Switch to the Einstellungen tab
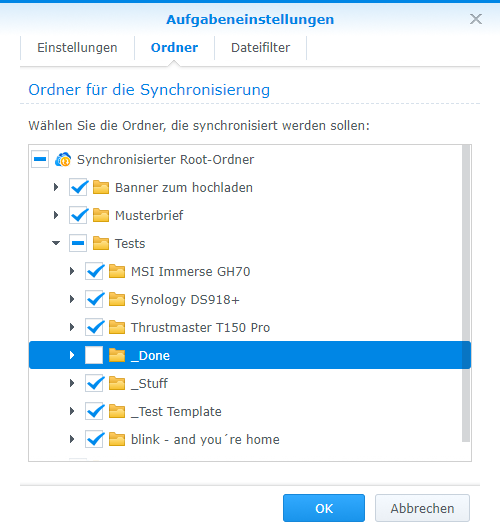Viewport: 500px width, 530px height. pyautogui.click(x=77, y=48)
